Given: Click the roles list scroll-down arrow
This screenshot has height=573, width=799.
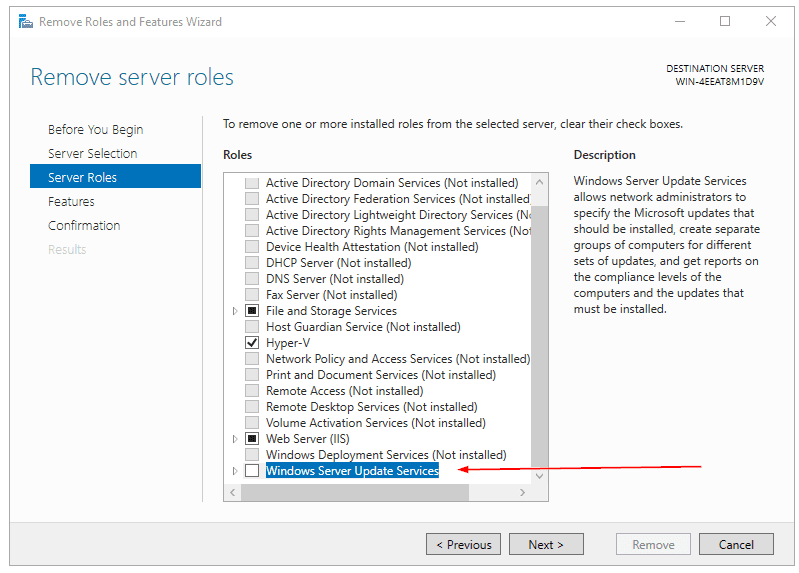Looking at the screenshot, I should (540, 476).
